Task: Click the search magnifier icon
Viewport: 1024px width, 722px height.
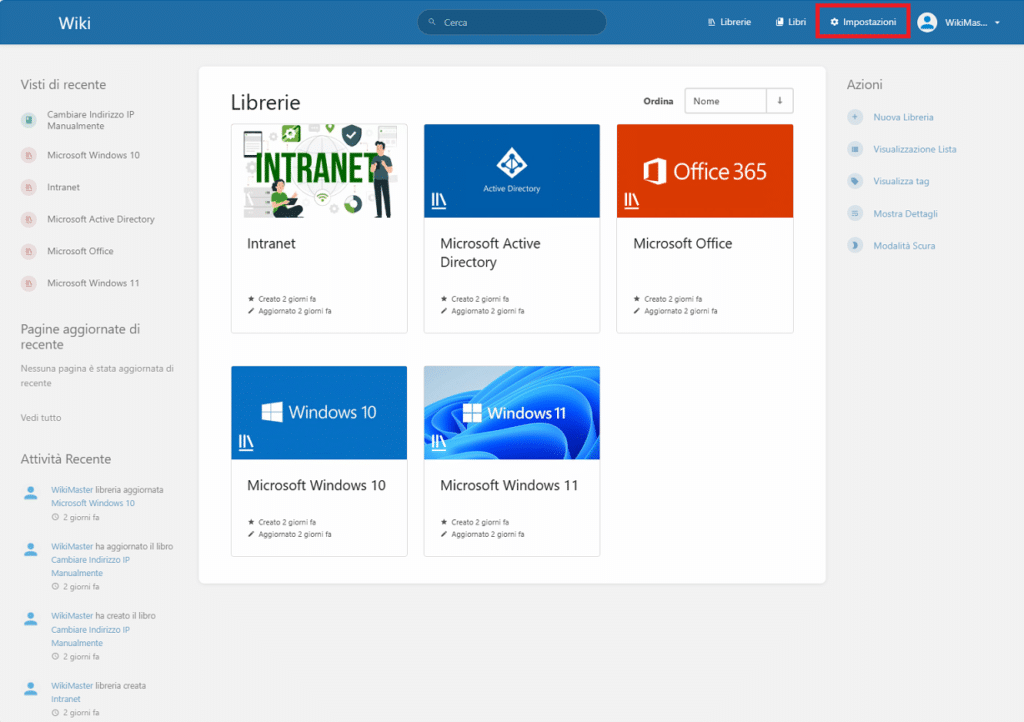Action: tap(432, 22)
